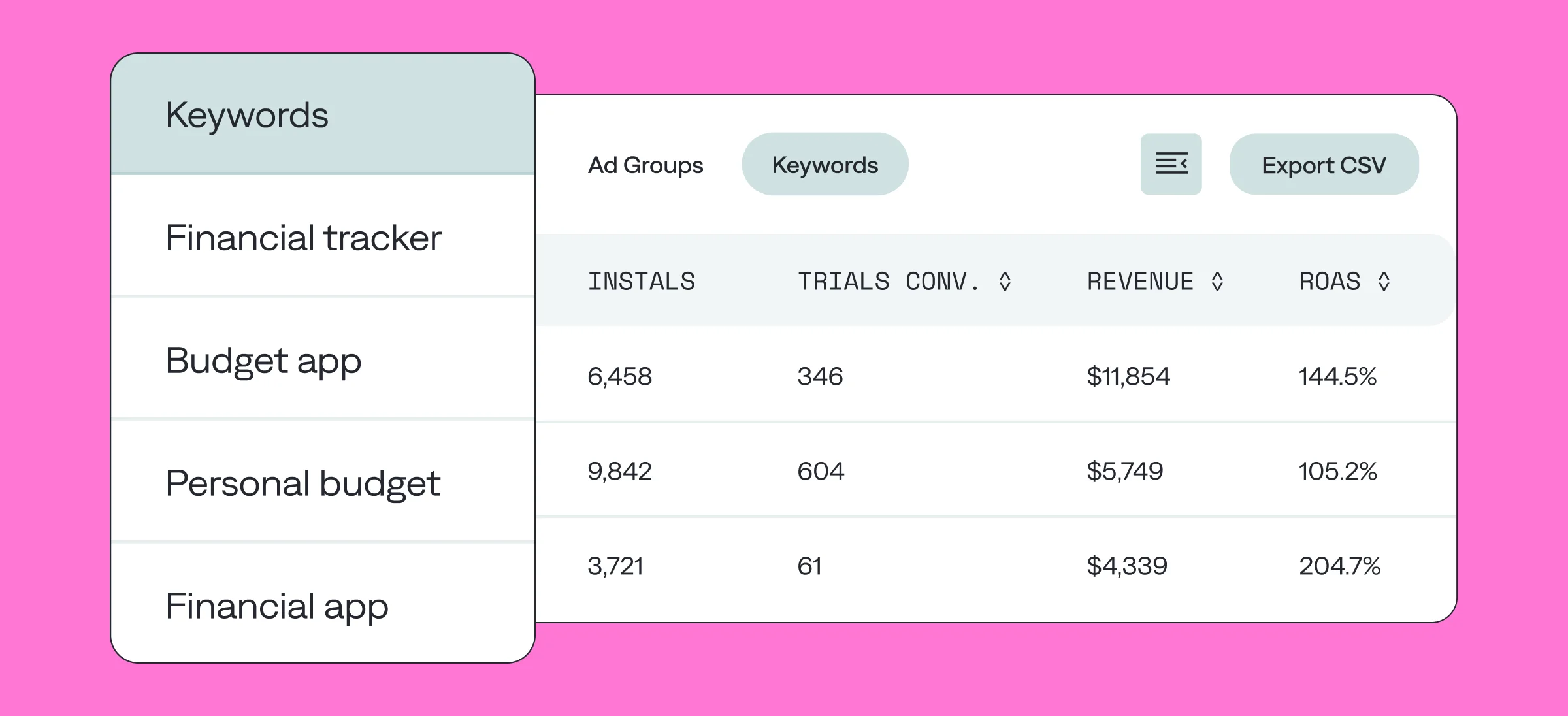Screen dimensions: 1568x716
Task: Select the $4,339 revenue figure
Action: 1126,566
